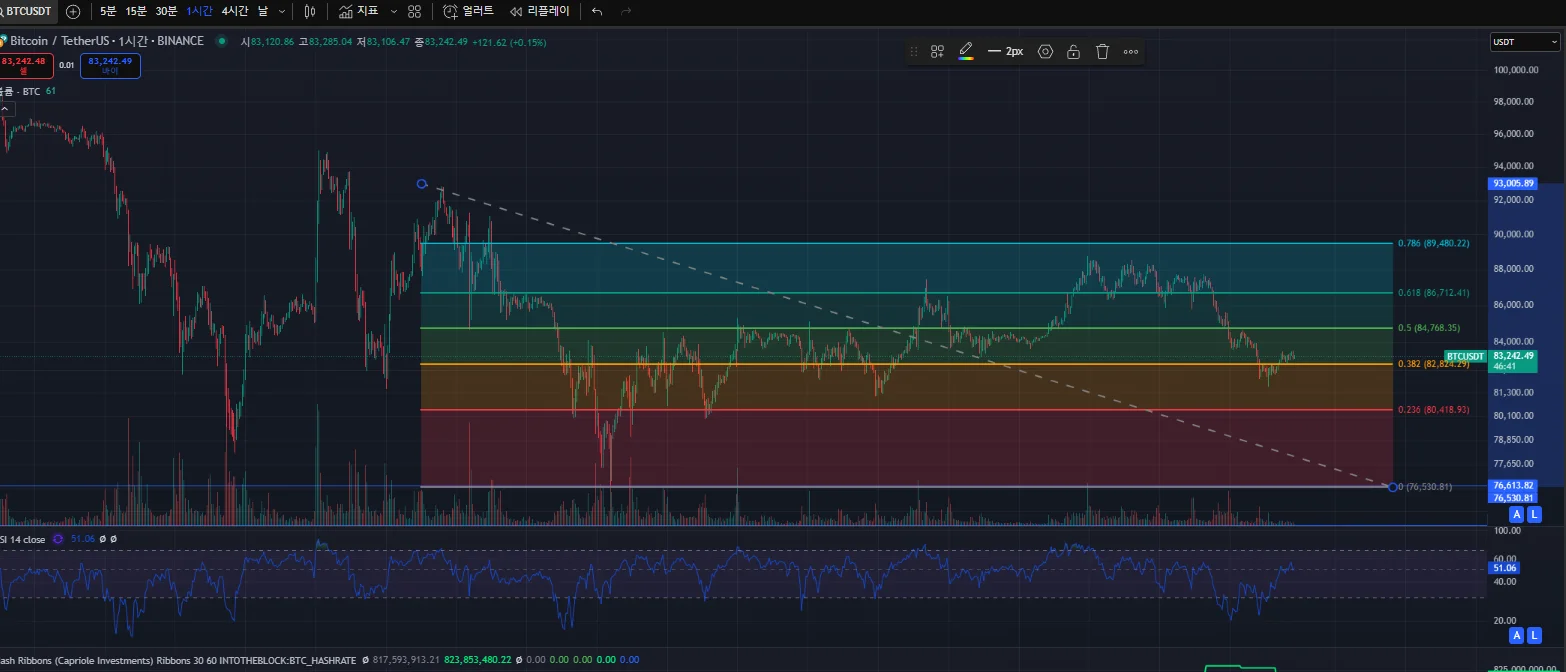Click the add symbol plus icon
Viewport: 1566px width, 672px height.
73,12
